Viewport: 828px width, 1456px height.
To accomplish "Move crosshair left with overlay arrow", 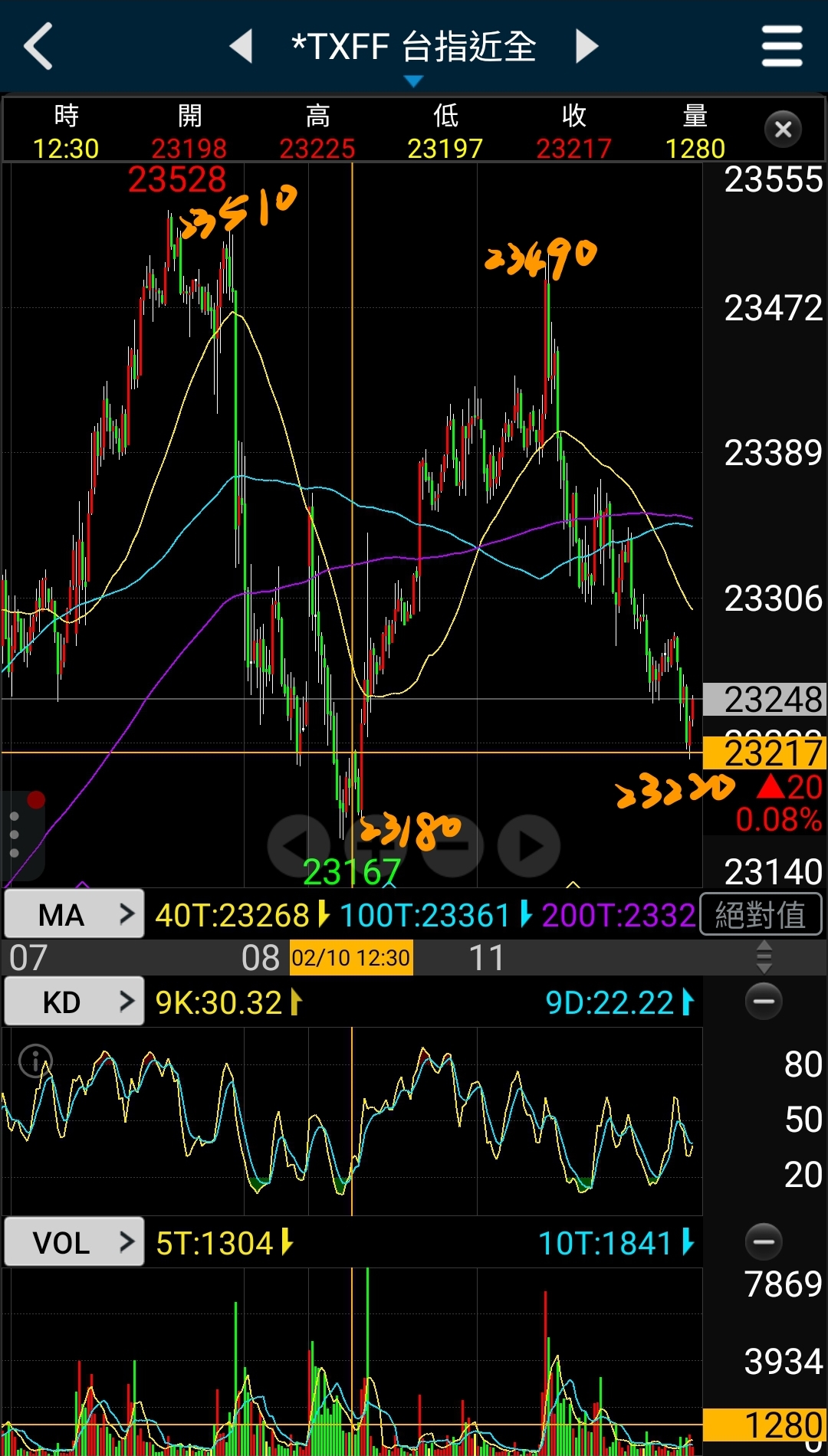I will pyautogui.click(x=298, y=846).
